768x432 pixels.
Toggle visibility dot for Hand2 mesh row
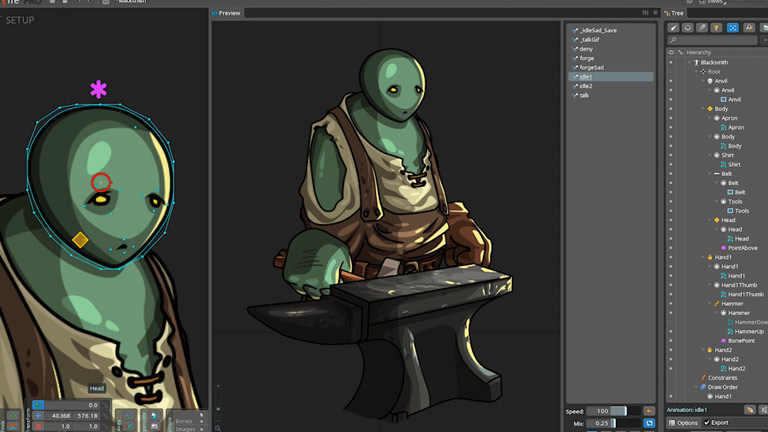671,368
